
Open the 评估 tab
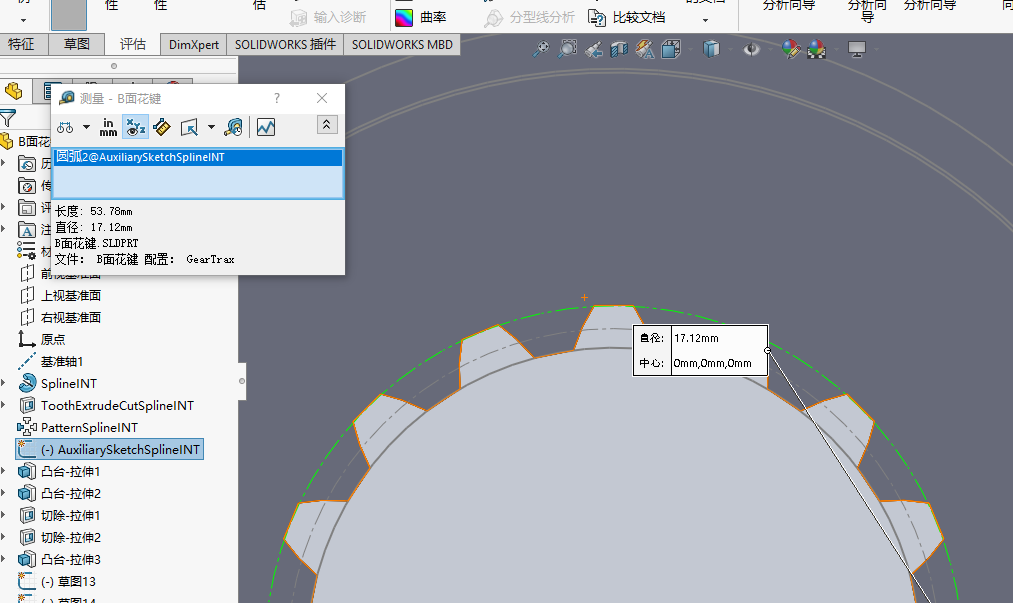pyautogui.click(x=132, y=45)
